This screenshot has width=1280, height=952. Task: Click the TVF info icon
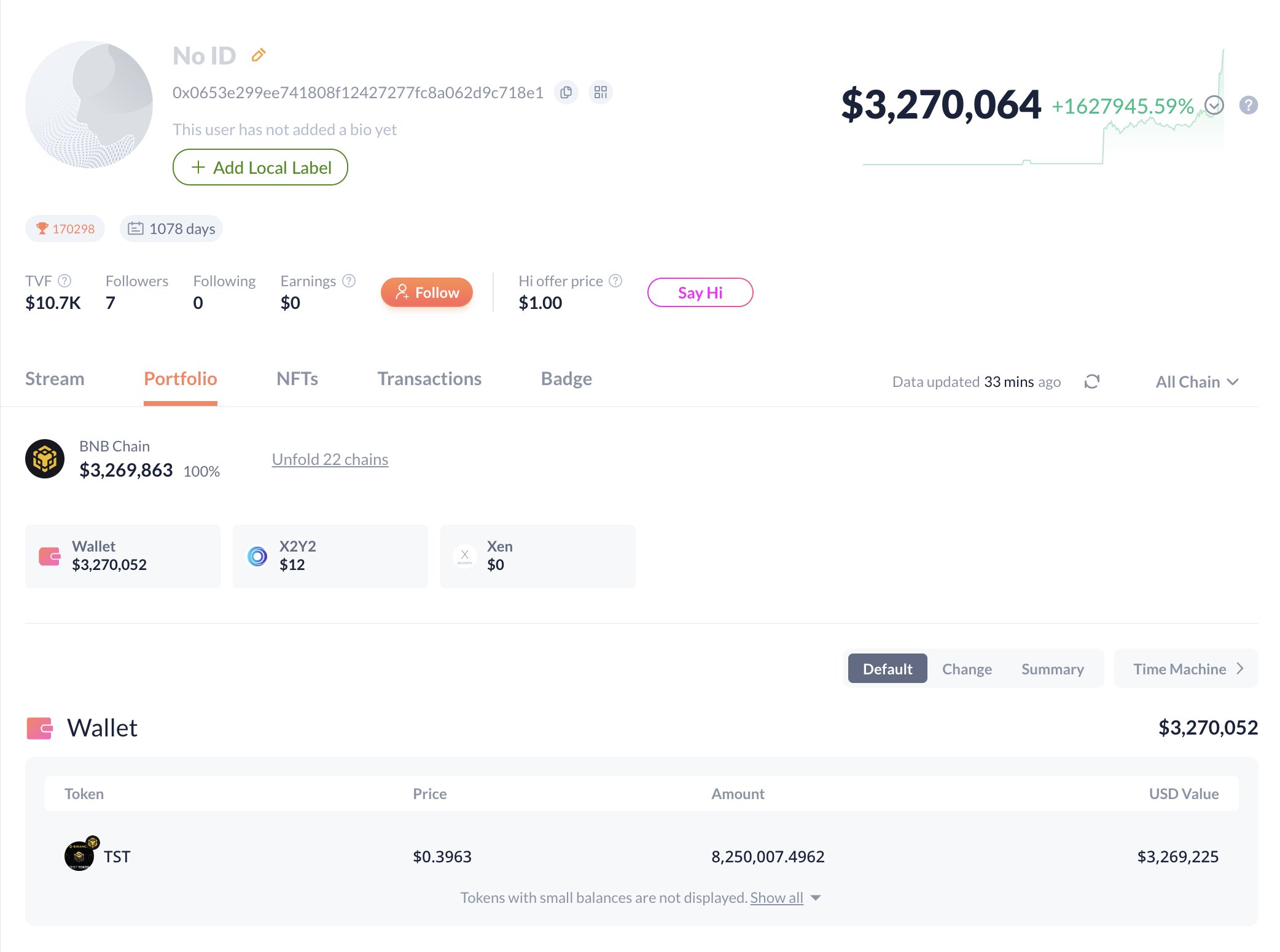click(x=64, y=281)
